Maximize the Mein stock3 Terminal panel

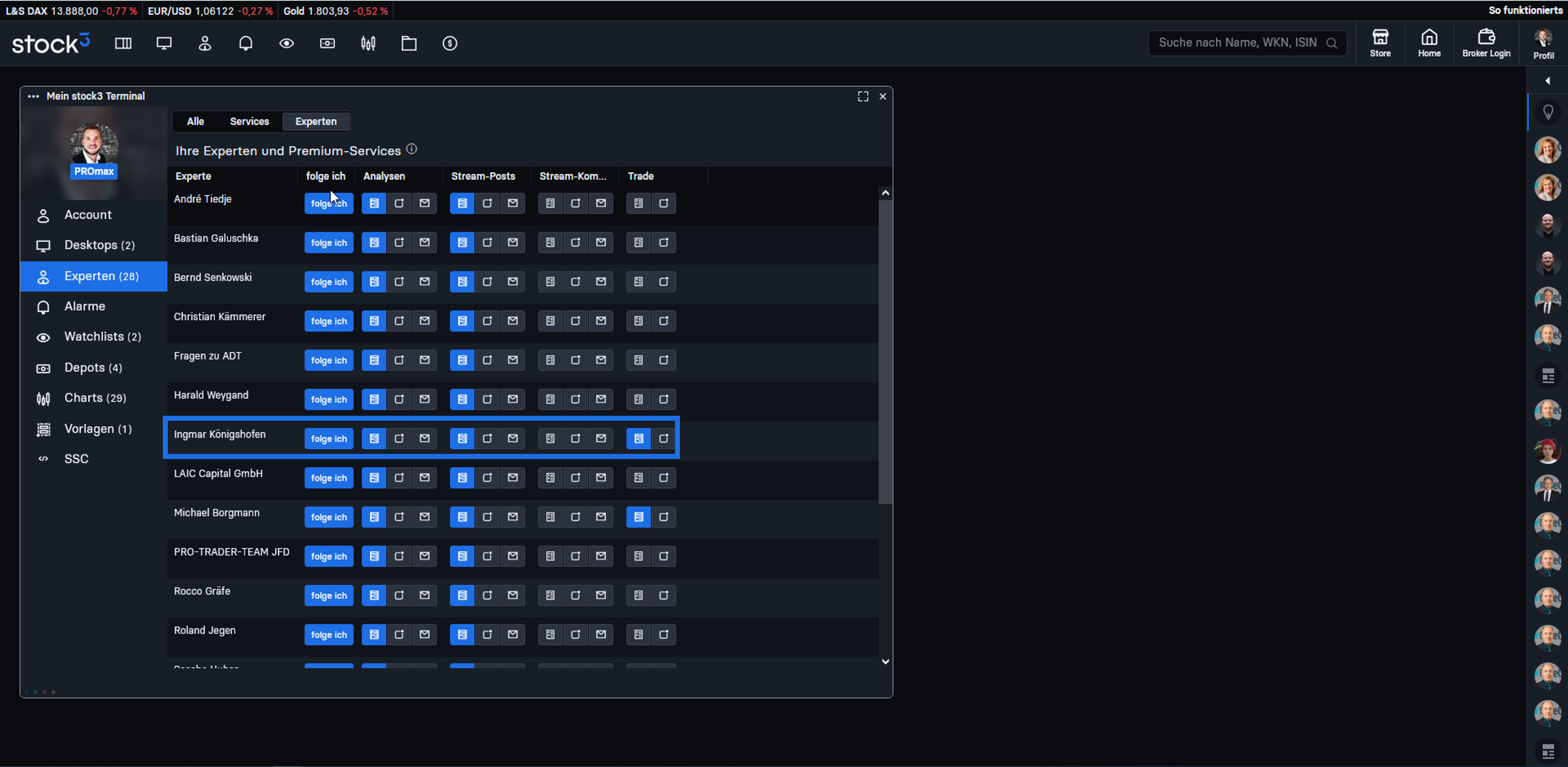coord(862,96)
